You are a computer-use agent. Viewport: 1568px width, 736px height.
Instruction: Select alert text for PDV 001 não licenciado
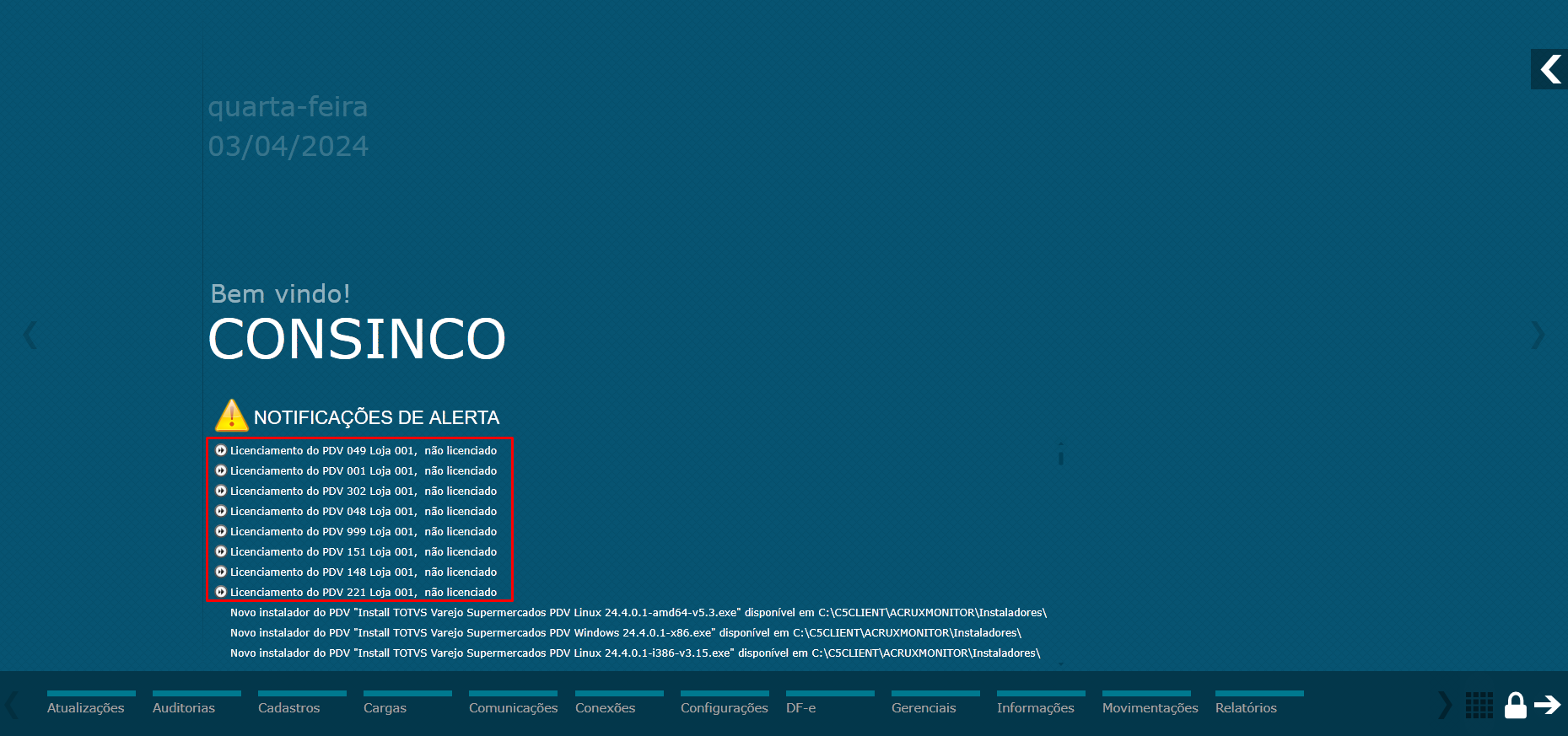point(364,470)
